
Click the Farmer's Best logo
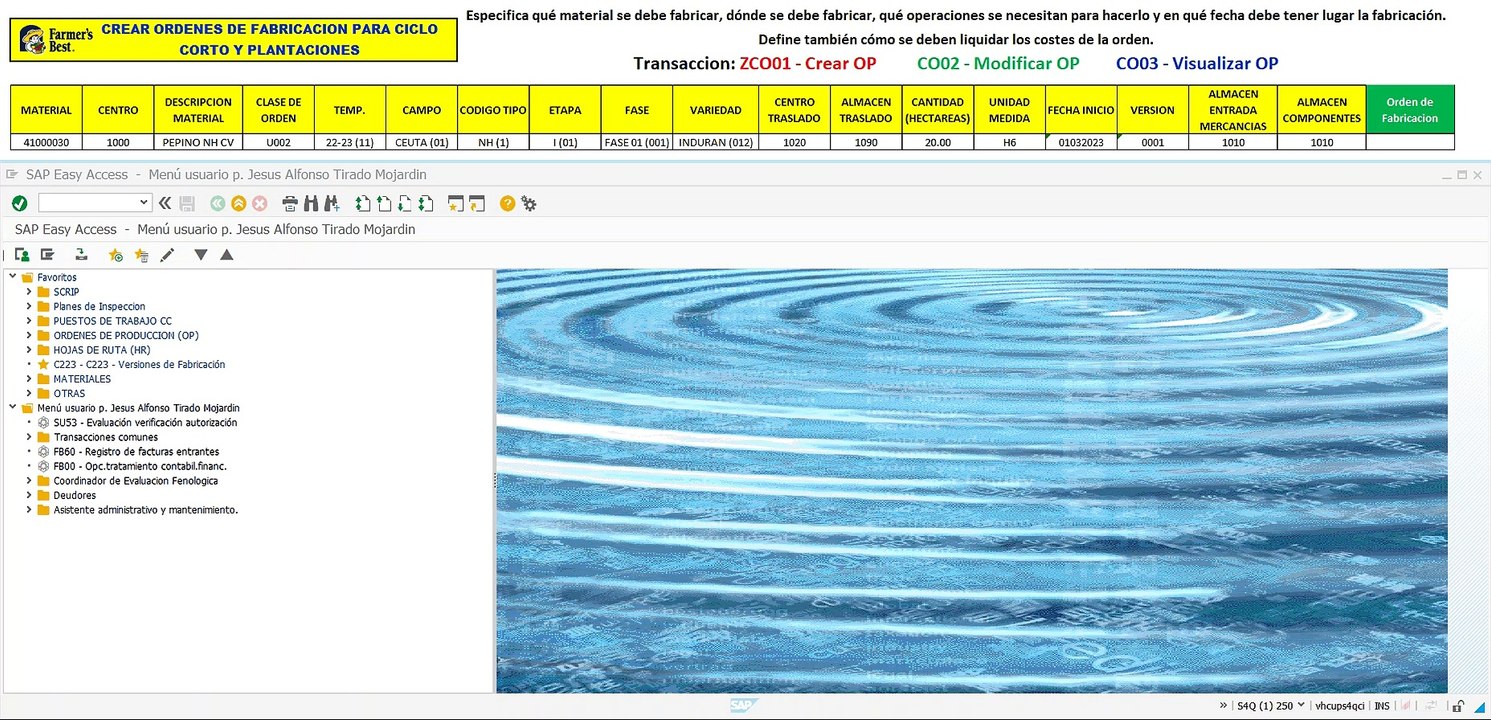(56, 40)
